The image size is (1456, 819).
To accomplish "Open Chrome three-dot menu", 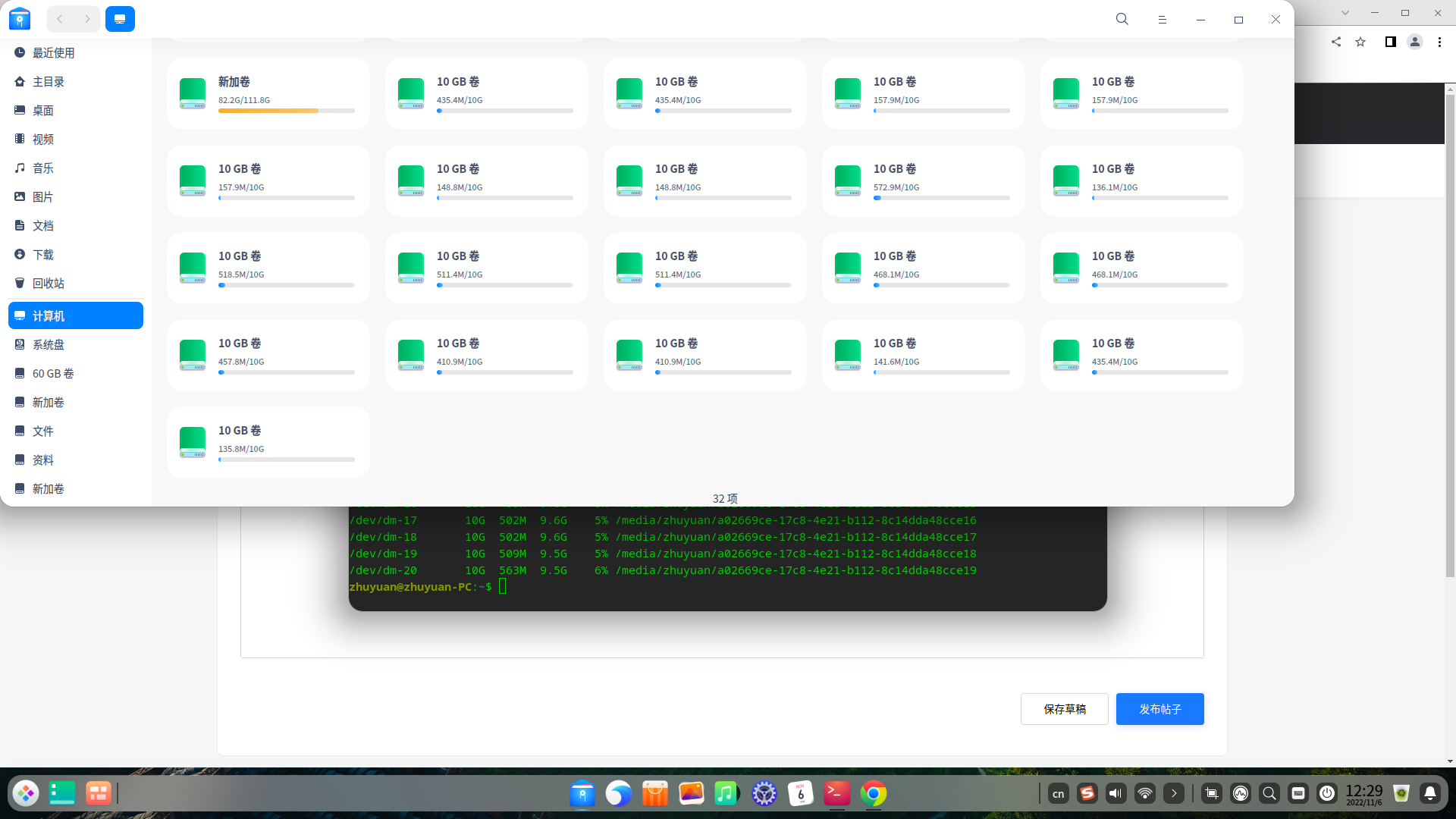I will point(1439,42).
